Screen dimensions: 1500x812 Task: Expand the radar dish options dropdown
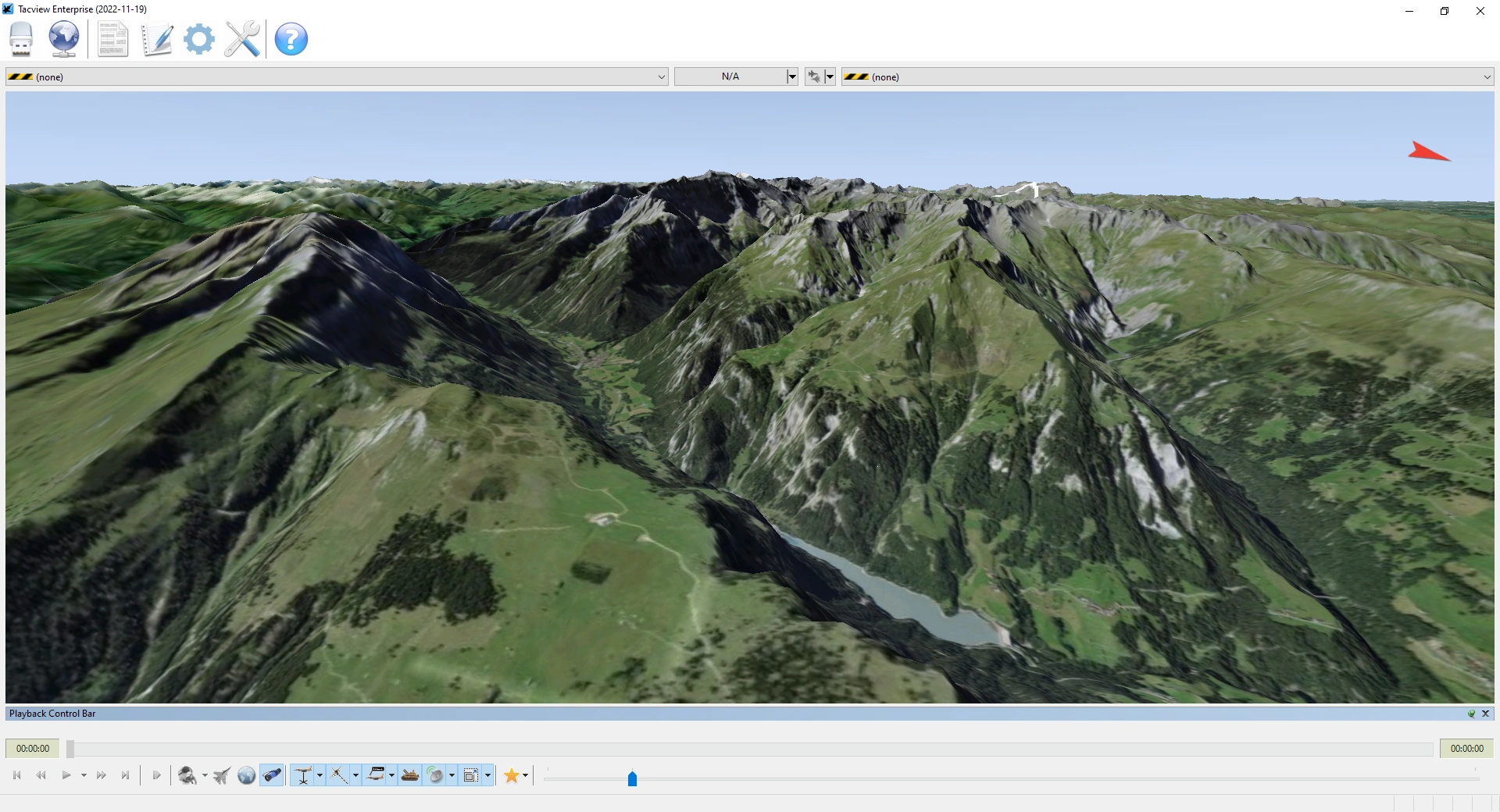452,775
